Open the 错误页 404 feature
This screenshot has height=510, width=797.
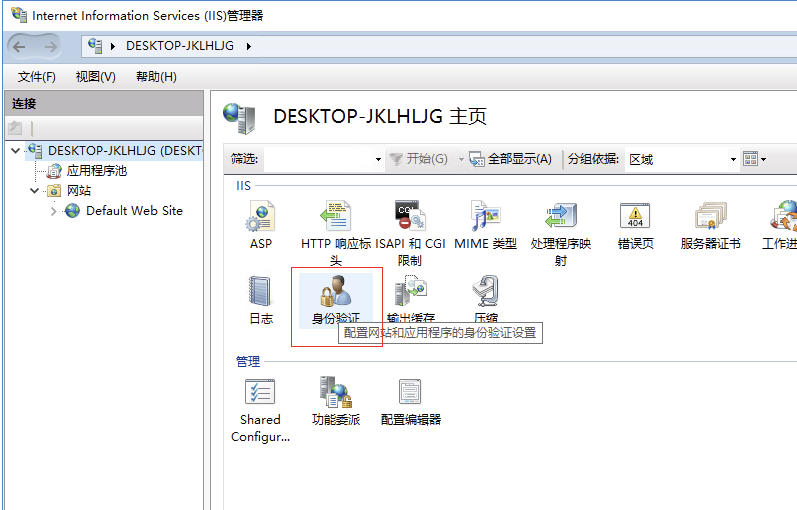635,224
